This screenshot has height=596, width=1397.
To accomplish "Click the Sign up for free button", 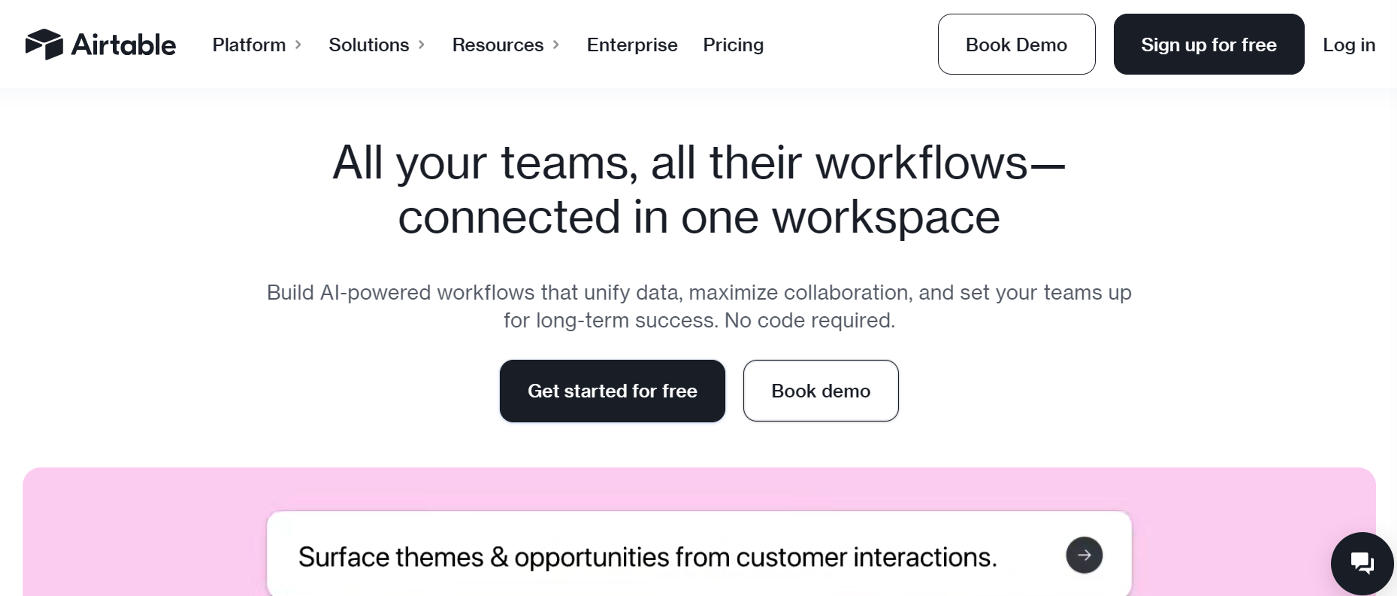I will [x=1208, y=45].
